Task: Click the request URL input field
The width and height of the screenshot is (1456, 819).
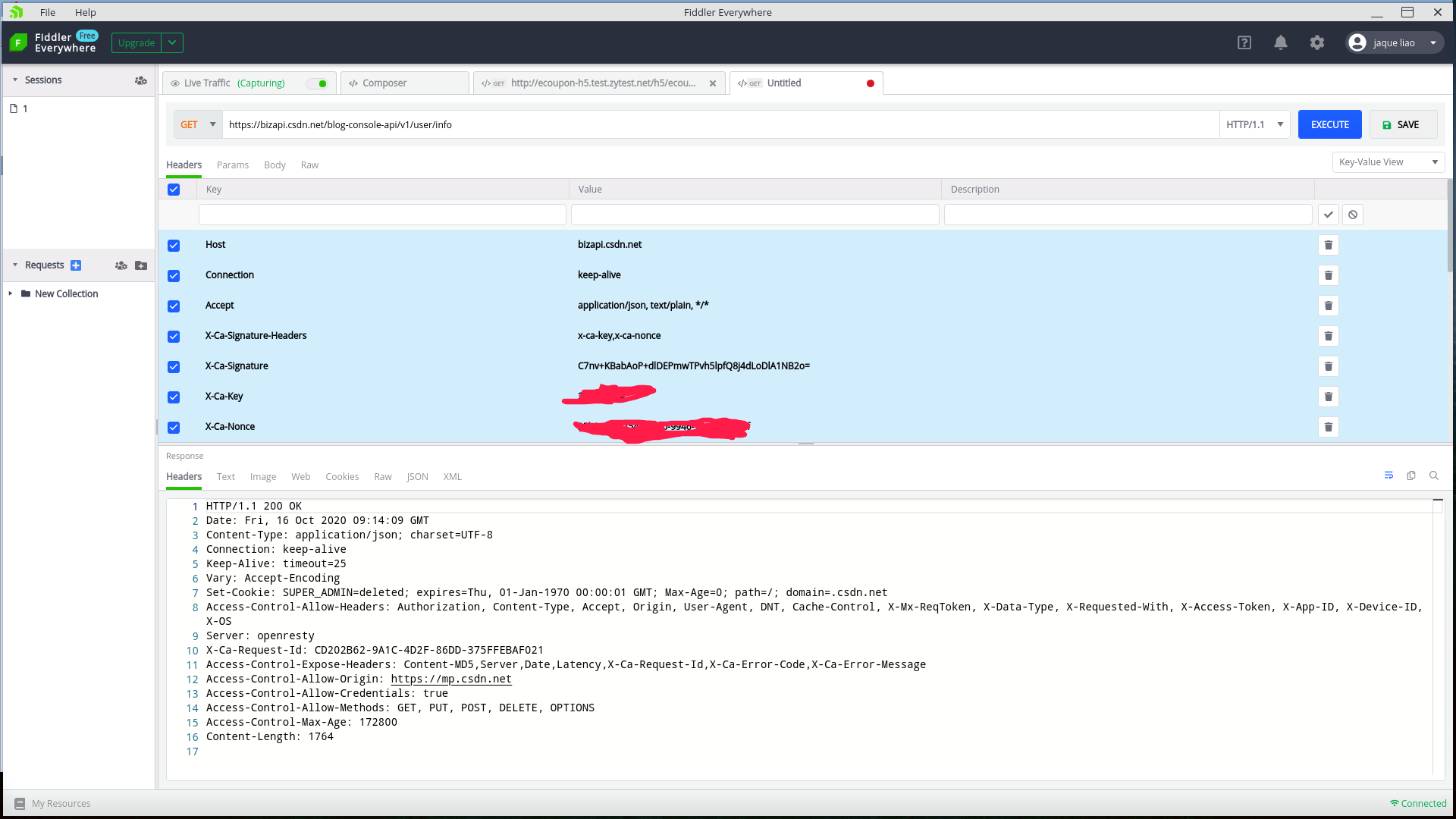Action: 720,124
